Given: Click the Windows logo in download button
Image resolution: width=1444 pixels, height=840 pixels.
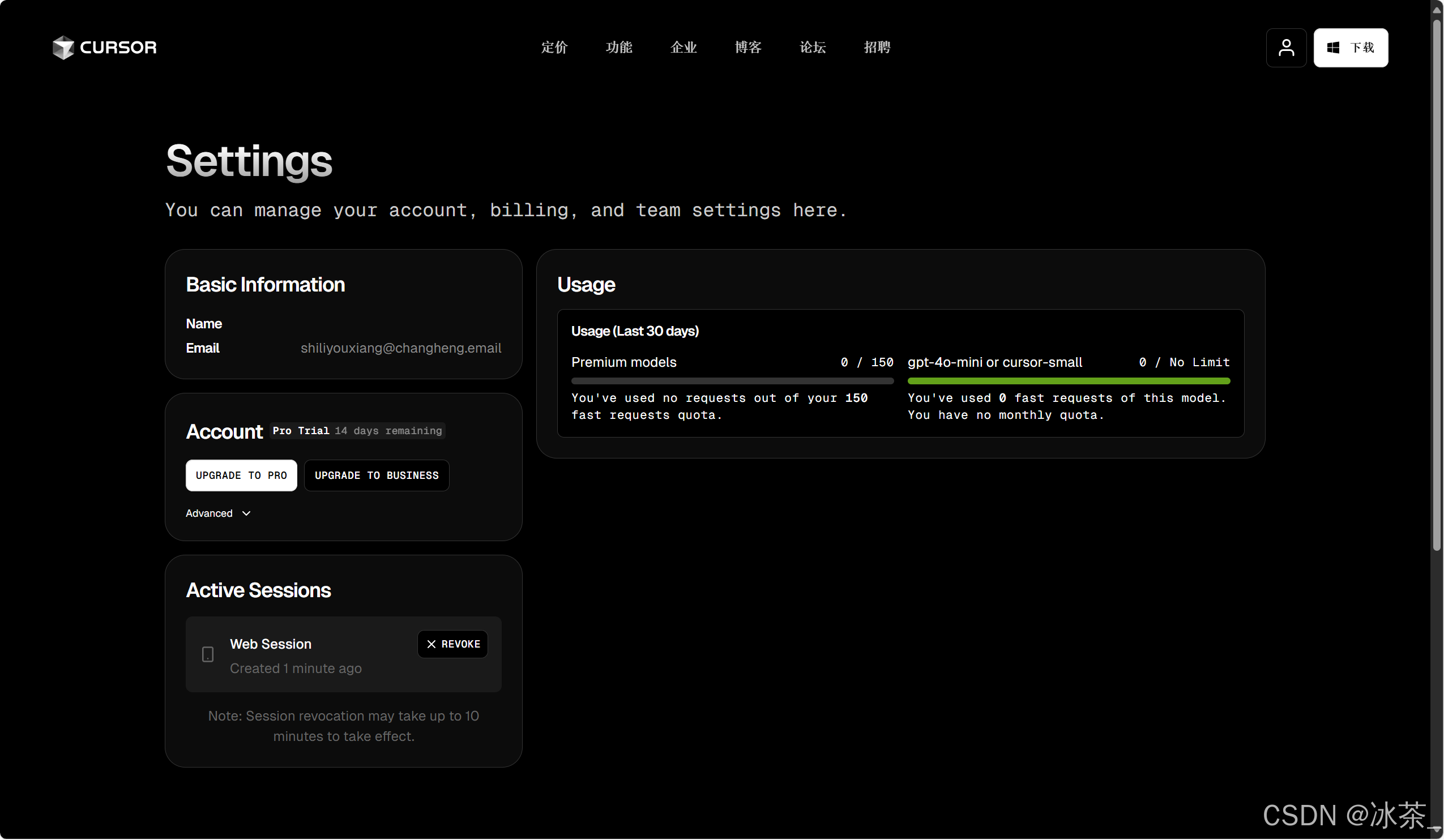Looking at the screenshot, I should pos(1333,48).
